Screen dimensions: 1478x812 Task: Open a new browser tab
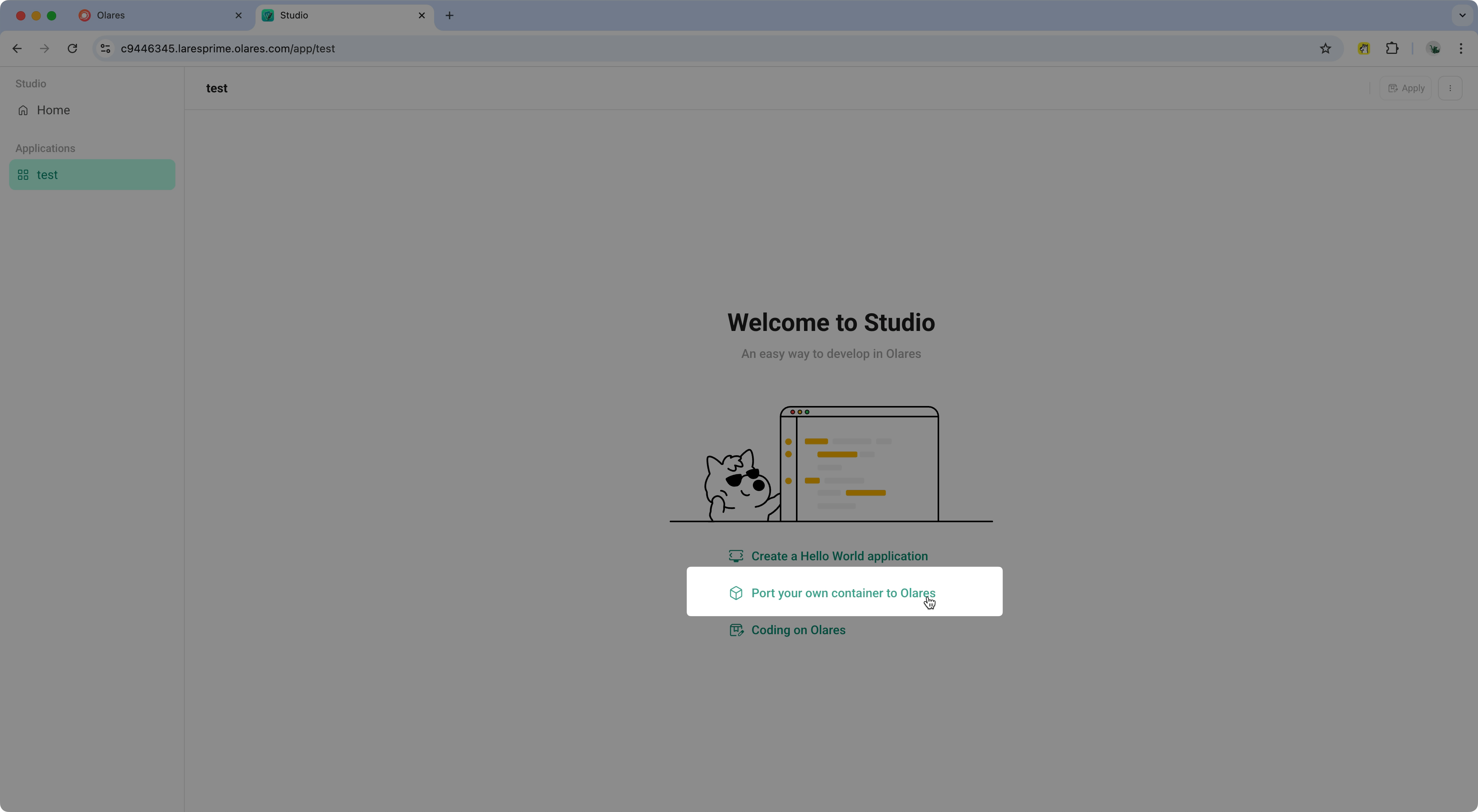(449, 15)
